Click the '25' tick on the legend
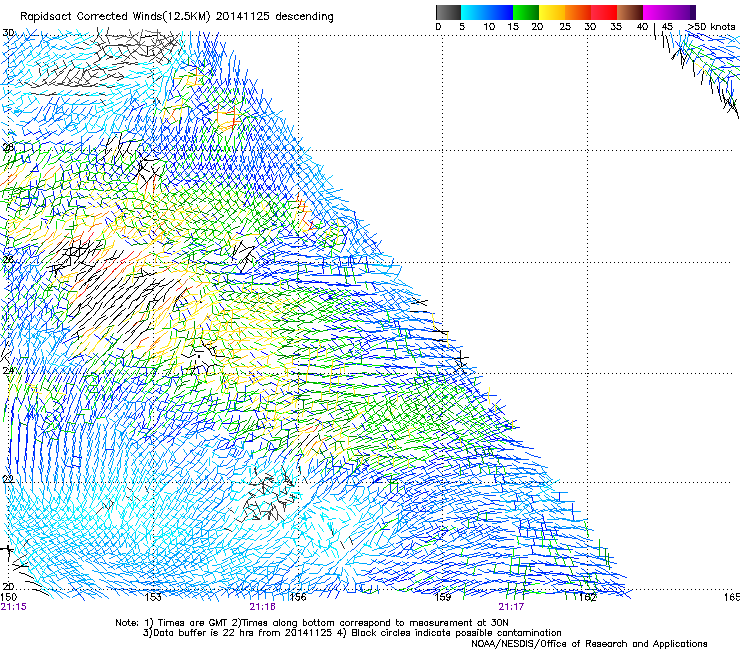Viewport: 740px width, 650px height. point(565,26)
